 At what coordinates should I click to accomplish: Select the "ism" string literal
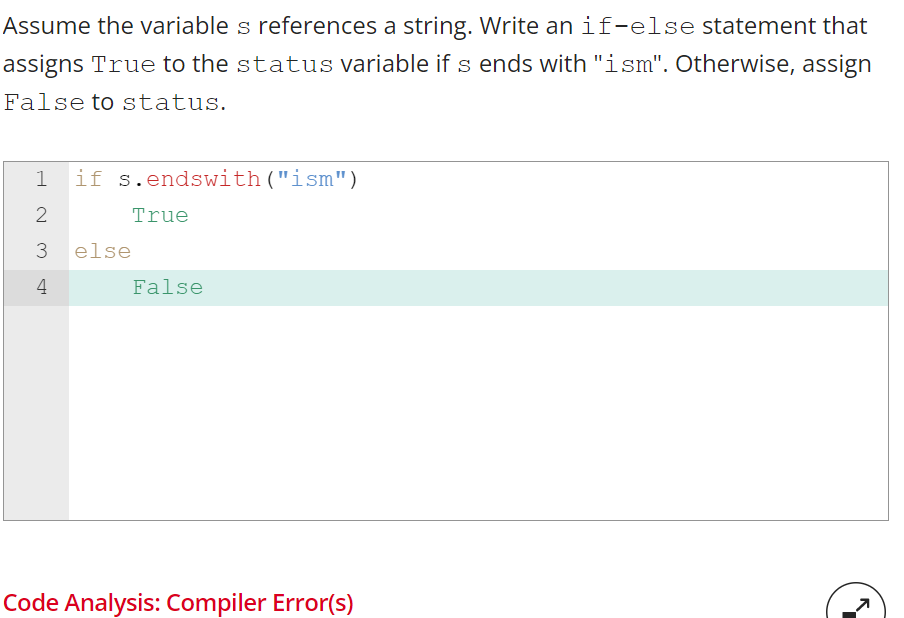tap(313, 179)
